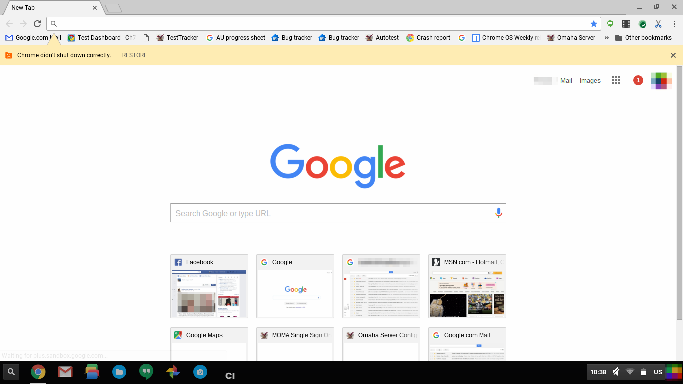Viewport: 683px width, 384px height.
Task: Click the Restore button in infobar
Action: click(x=134, y=55)
